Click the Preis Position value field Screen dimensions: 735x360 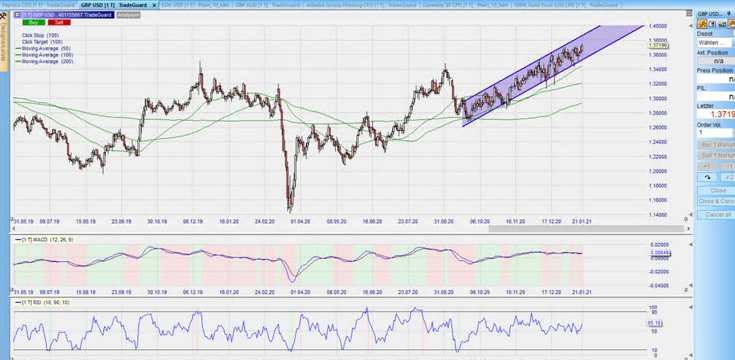(716, 79)
